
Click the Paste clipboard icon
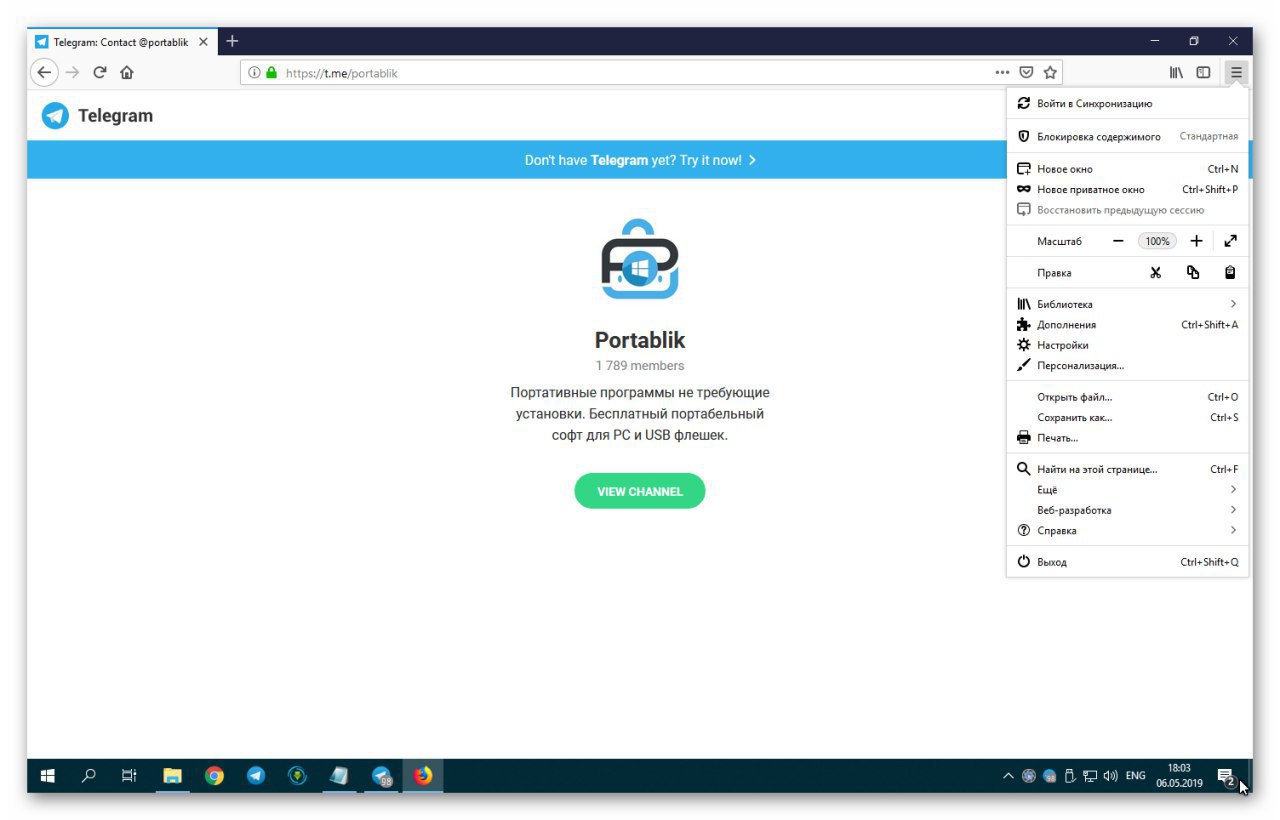[1231, 272]
